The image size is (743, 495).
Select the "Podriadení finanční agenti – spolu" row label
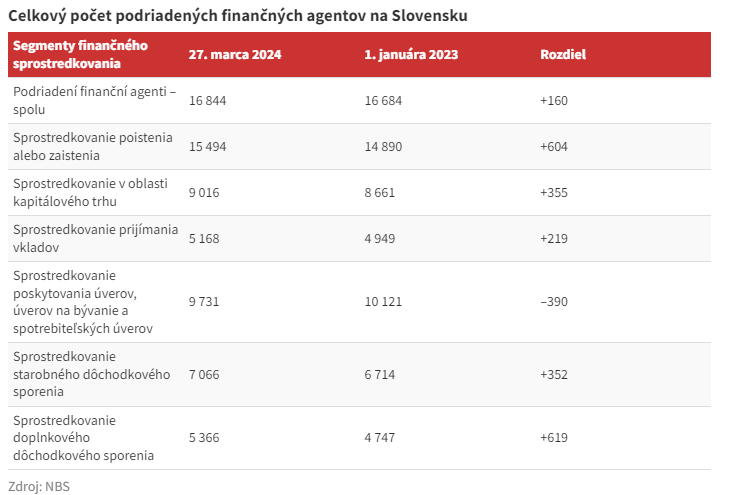[x=94, y=100]
